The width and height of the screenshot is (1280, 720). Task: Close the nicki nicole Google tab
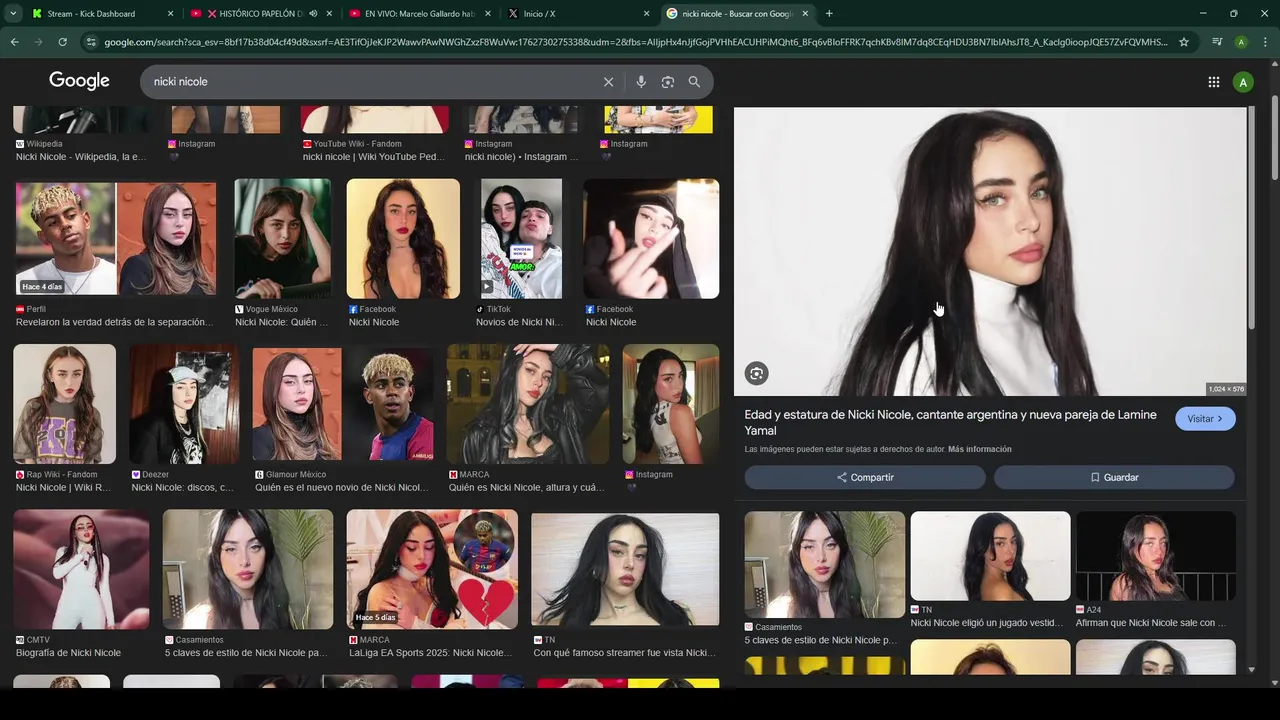tap(805, 14)
